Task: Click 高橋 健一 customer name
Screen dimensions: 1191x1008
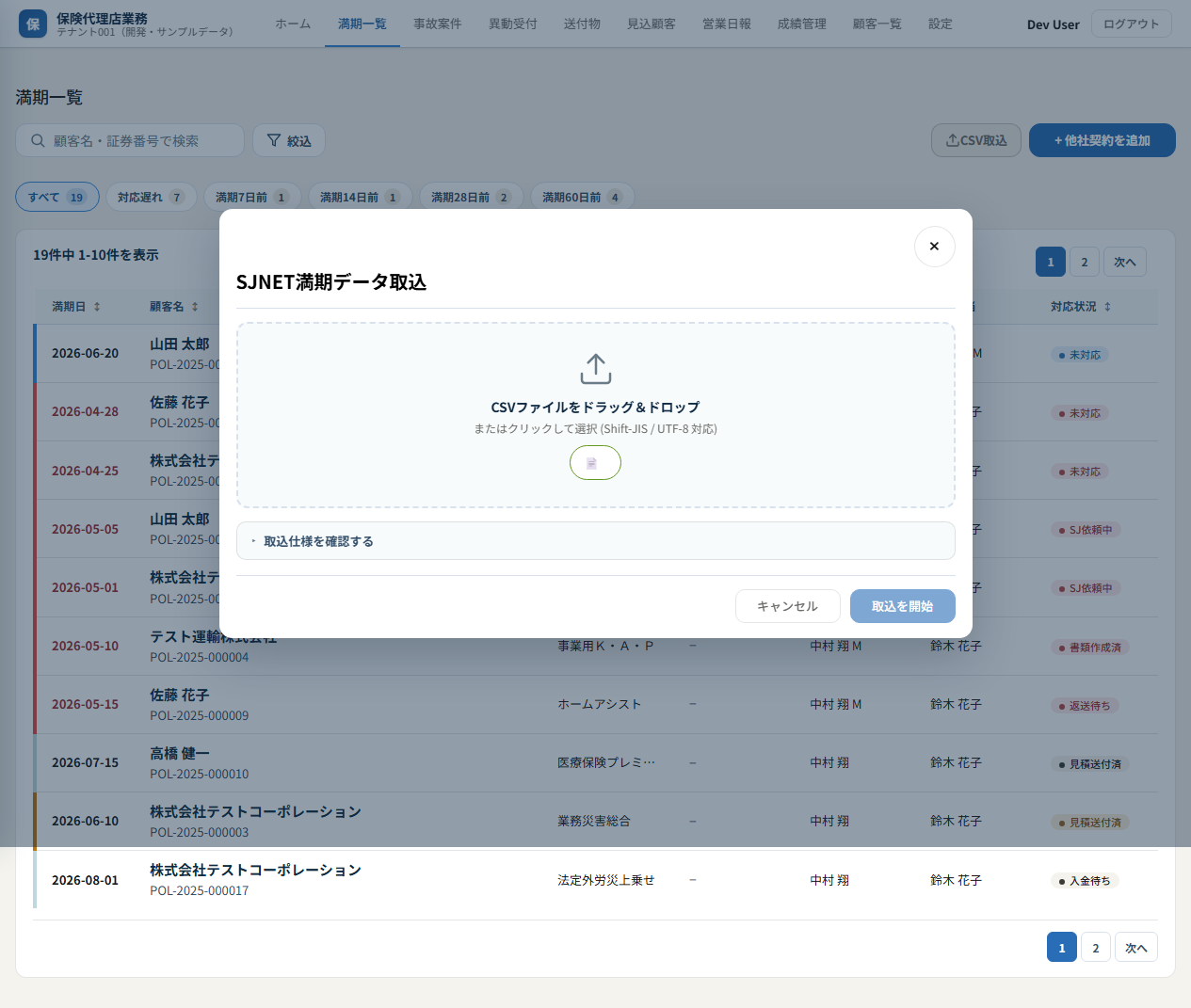Action: click(180, 753)
